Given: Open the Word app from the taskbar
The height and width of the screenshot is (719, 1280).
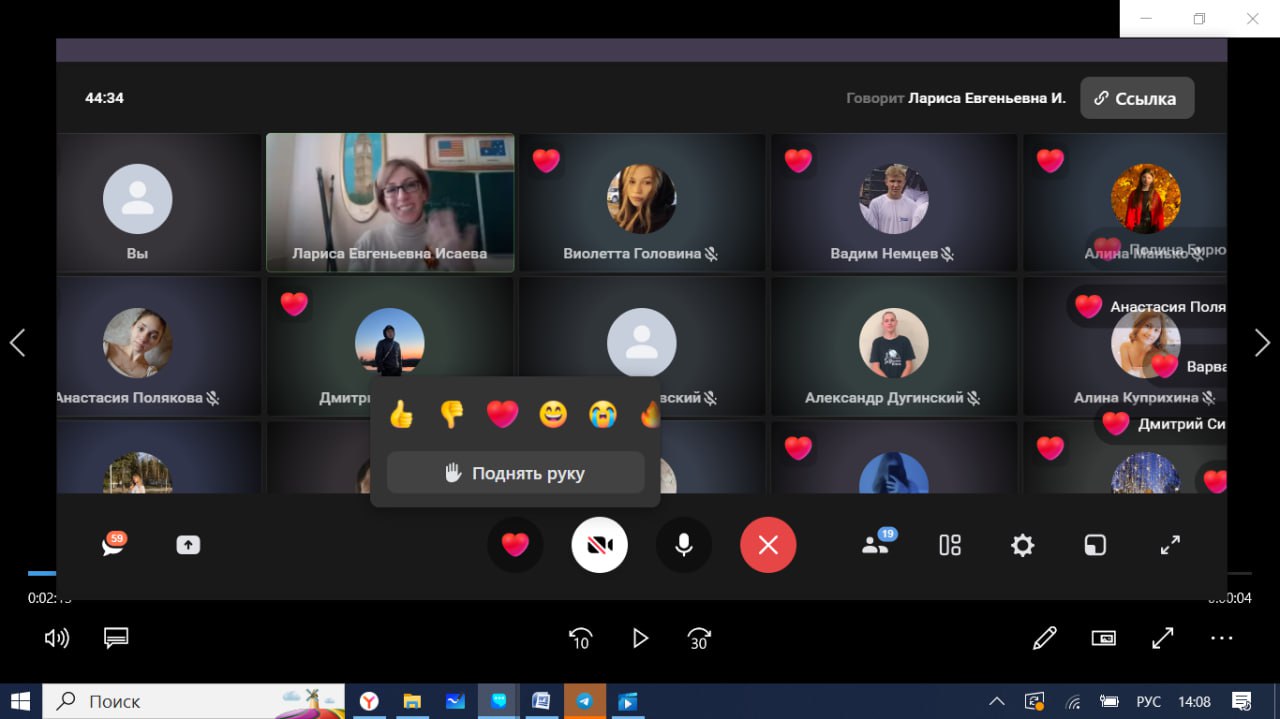Looking at the screenshot, I should pos(542,701).
